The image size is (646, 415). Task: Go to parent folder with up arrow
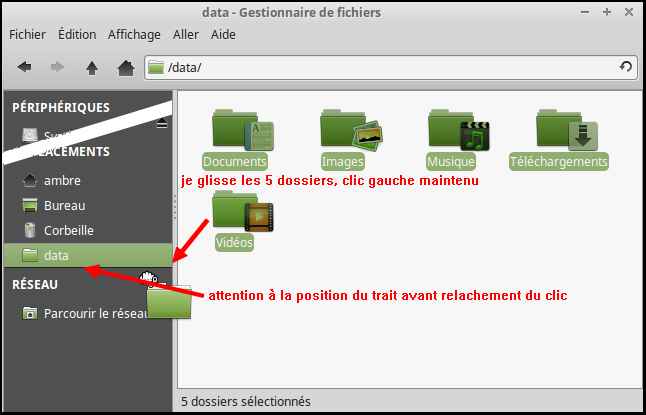pyautogui.click(x=91, y=68)
